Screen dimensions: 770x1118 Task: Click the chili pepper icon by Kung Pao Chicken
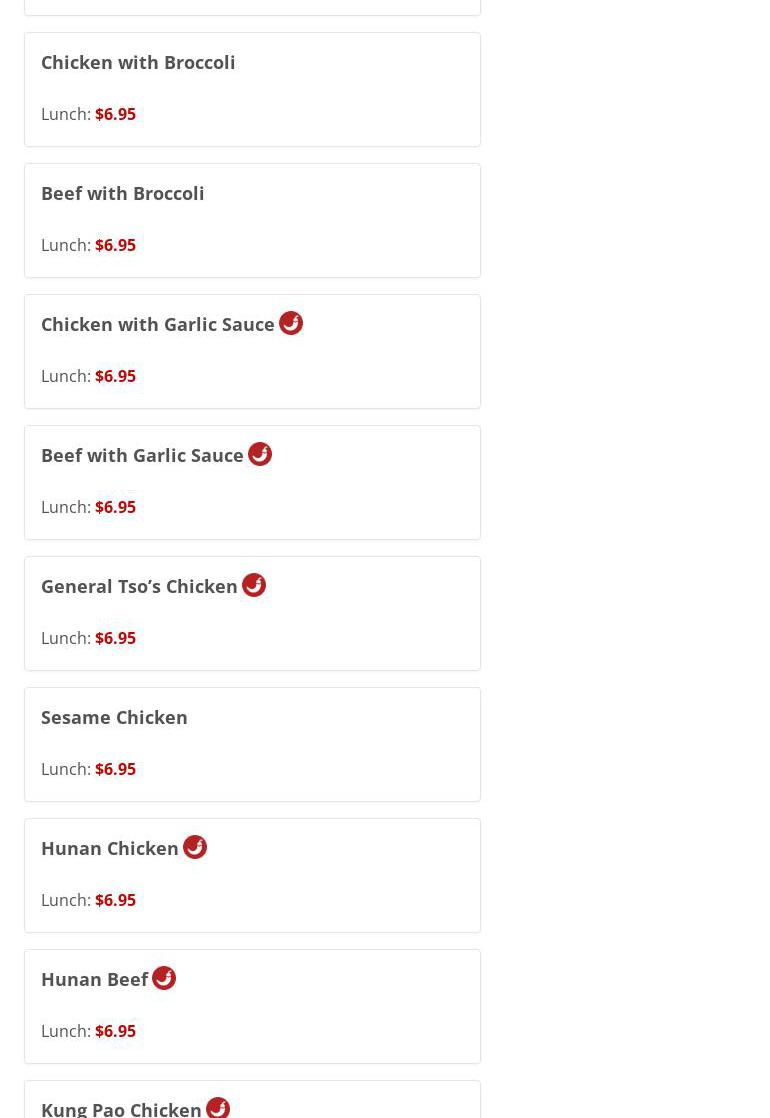[218, 1107]
